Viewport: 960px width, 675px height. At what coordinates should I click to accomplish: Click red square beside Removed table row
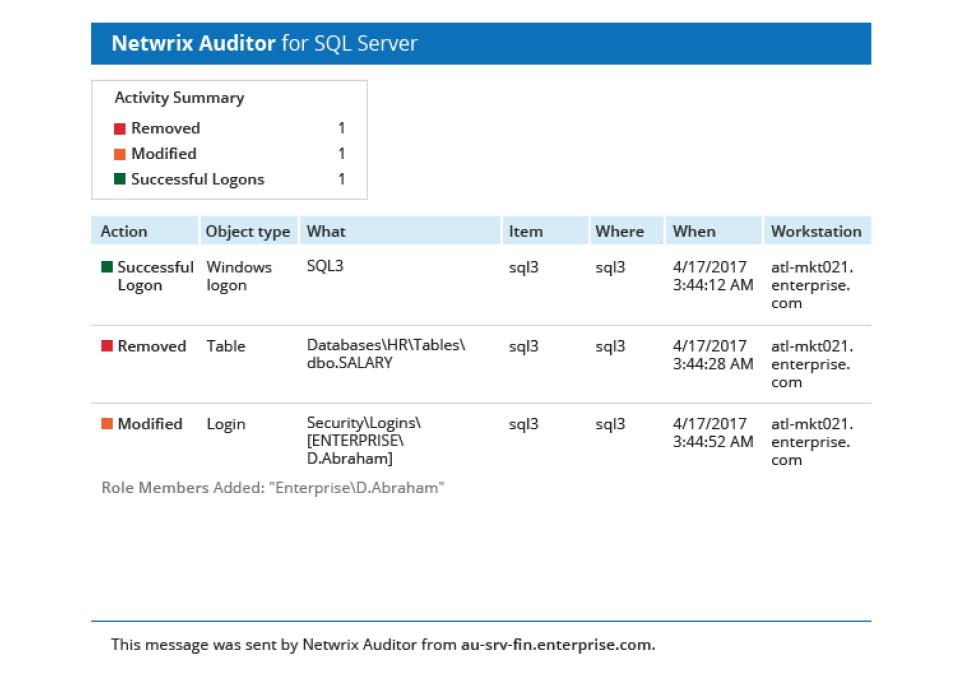(107, 346)
